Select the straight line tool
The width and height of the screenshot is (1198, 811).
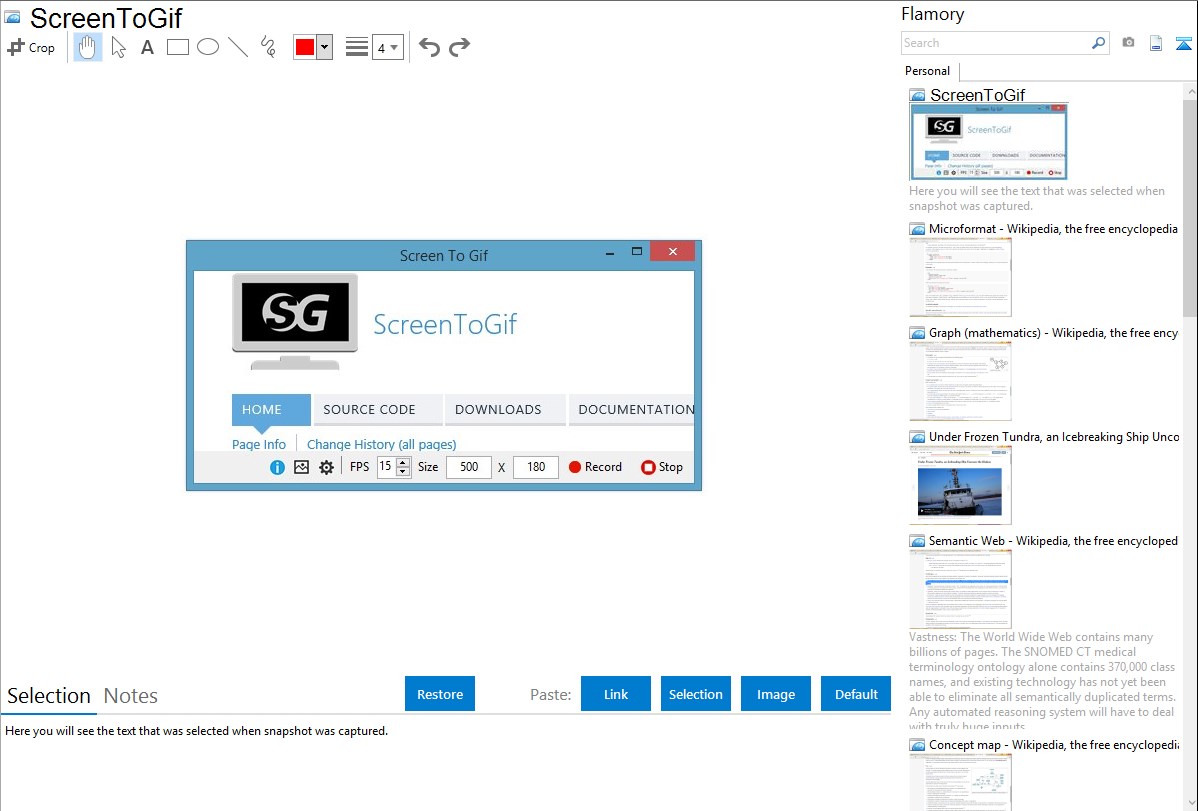click(238, 47)
